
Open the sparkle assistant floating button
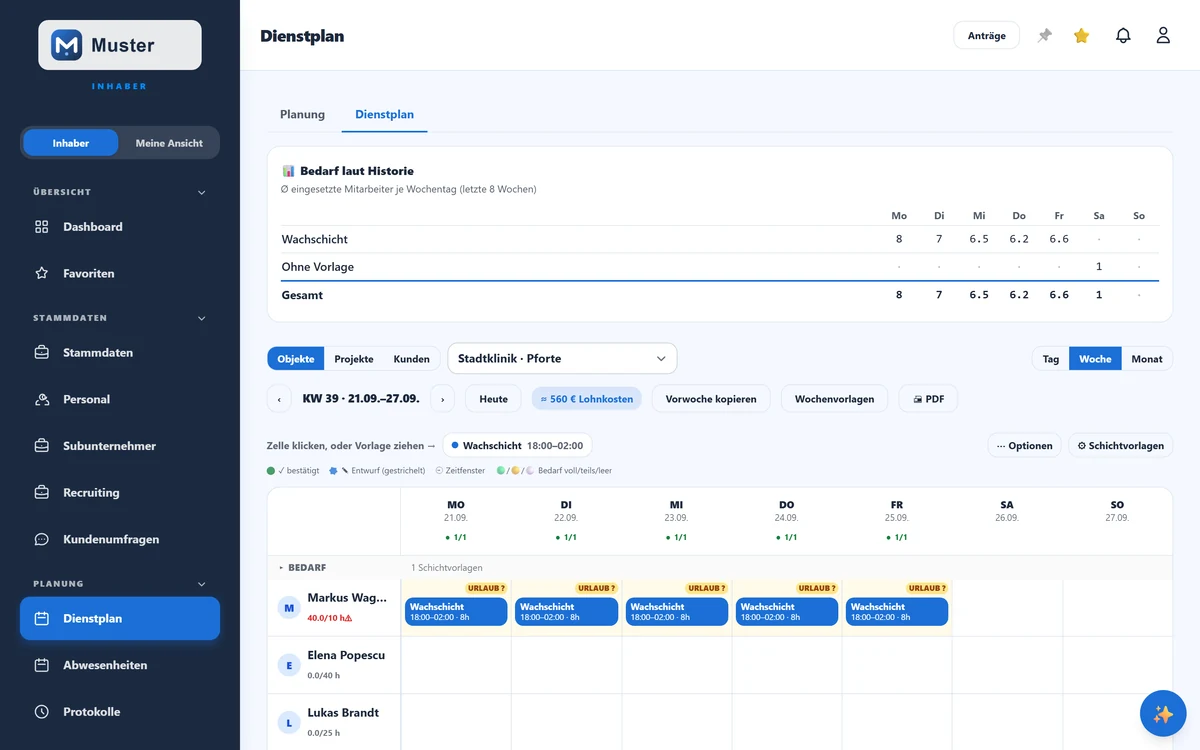click(1163, 713)
